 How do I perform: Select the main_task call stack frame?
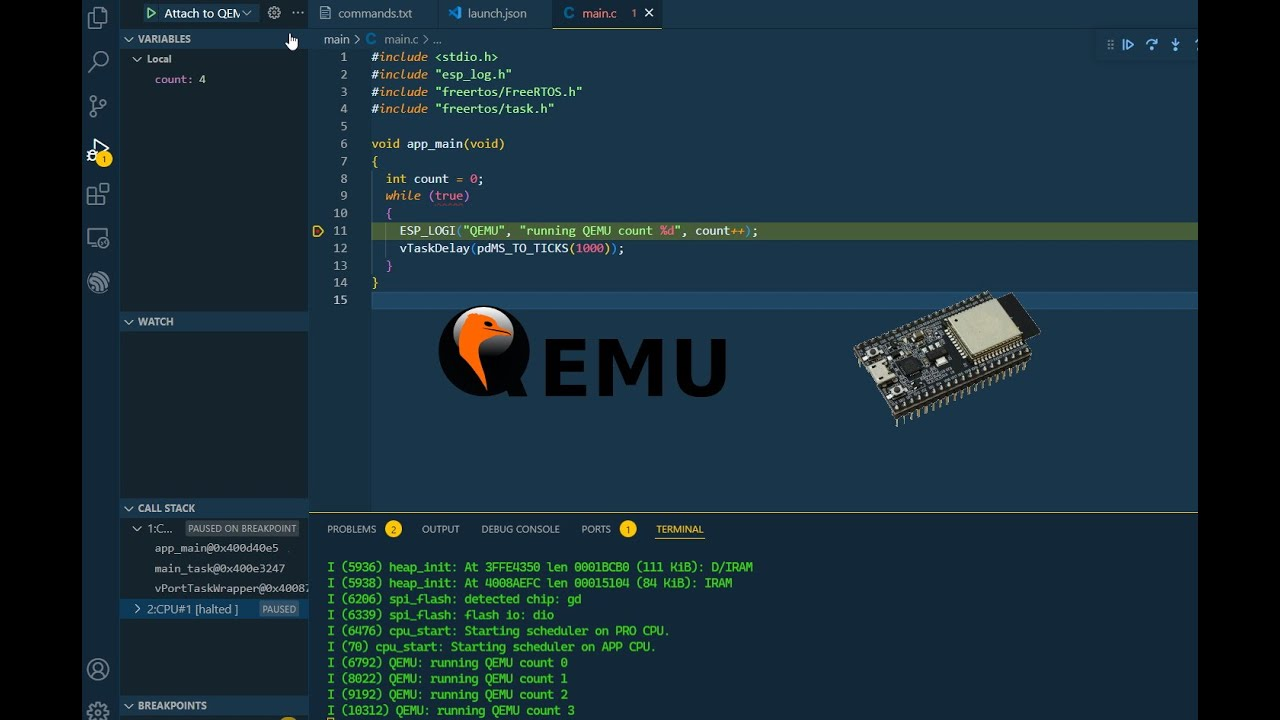pyautogui.click(x=219, y=568)
